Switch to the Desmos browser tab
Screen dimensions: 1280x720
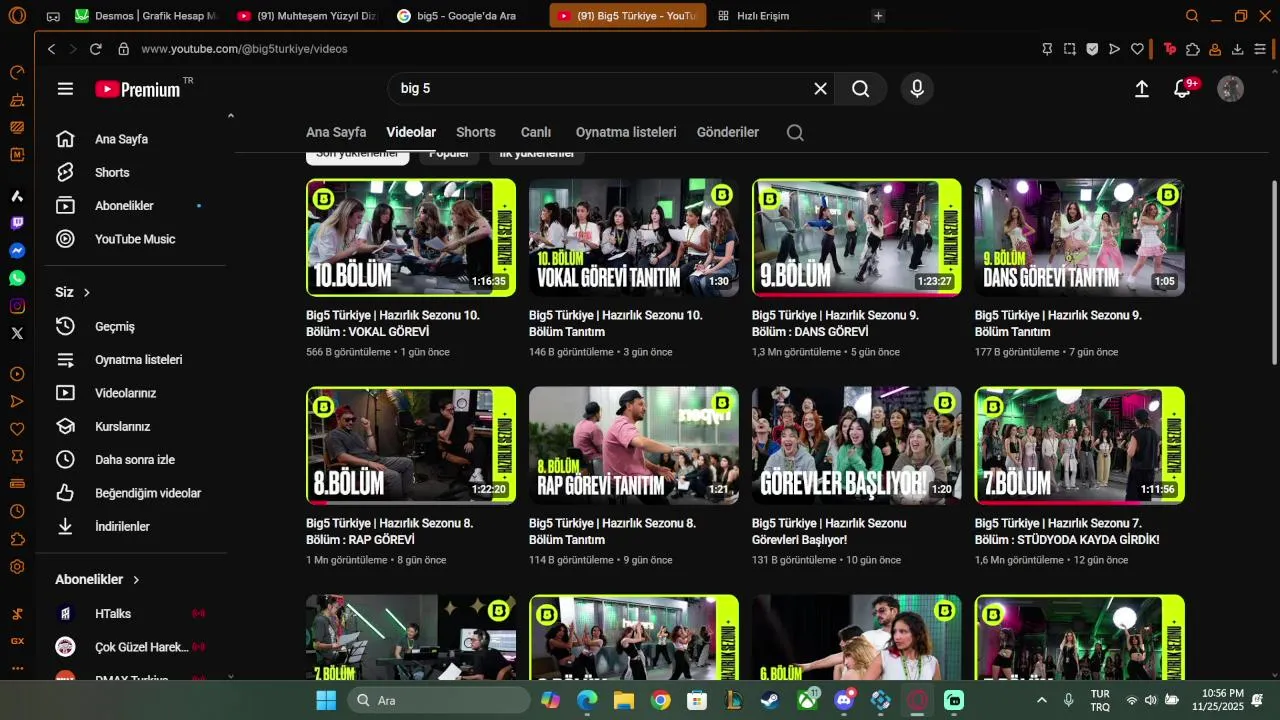(x=147, y=16)
